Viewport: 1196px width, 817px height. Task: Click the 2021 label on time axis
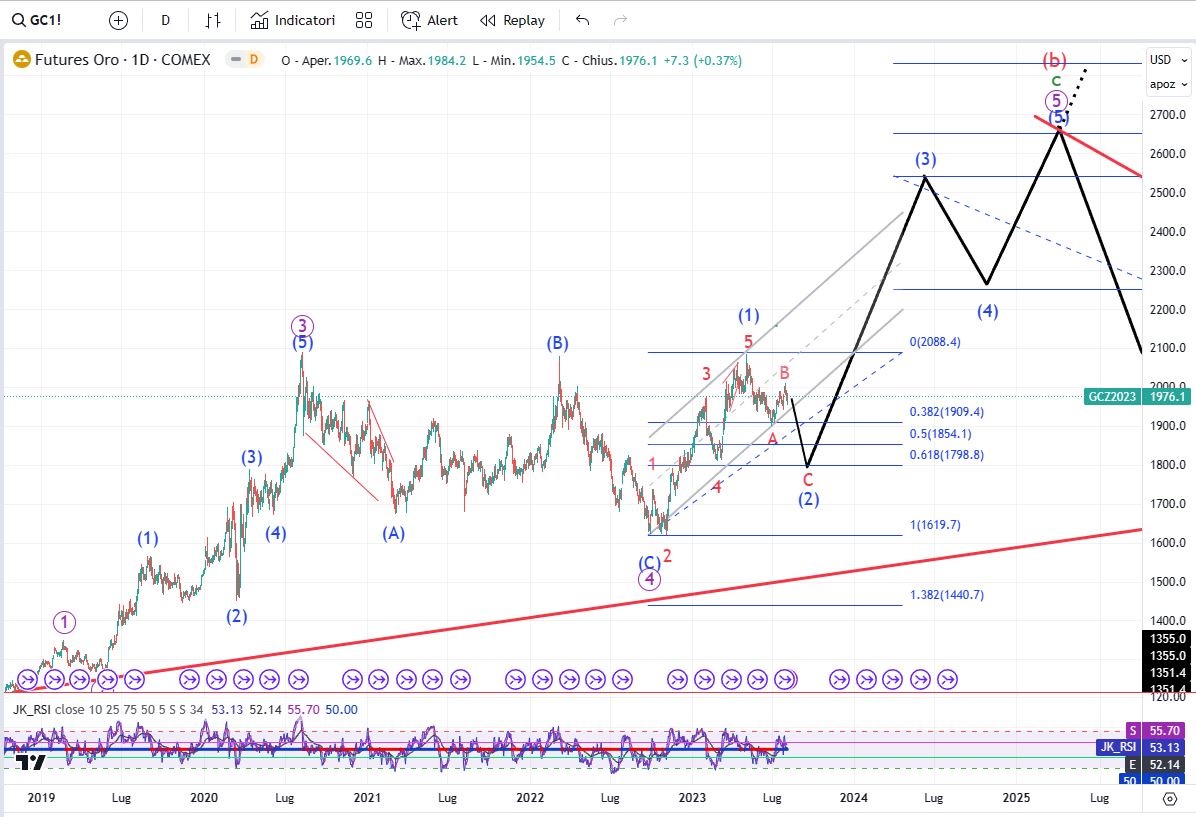(x=367, y=798)
